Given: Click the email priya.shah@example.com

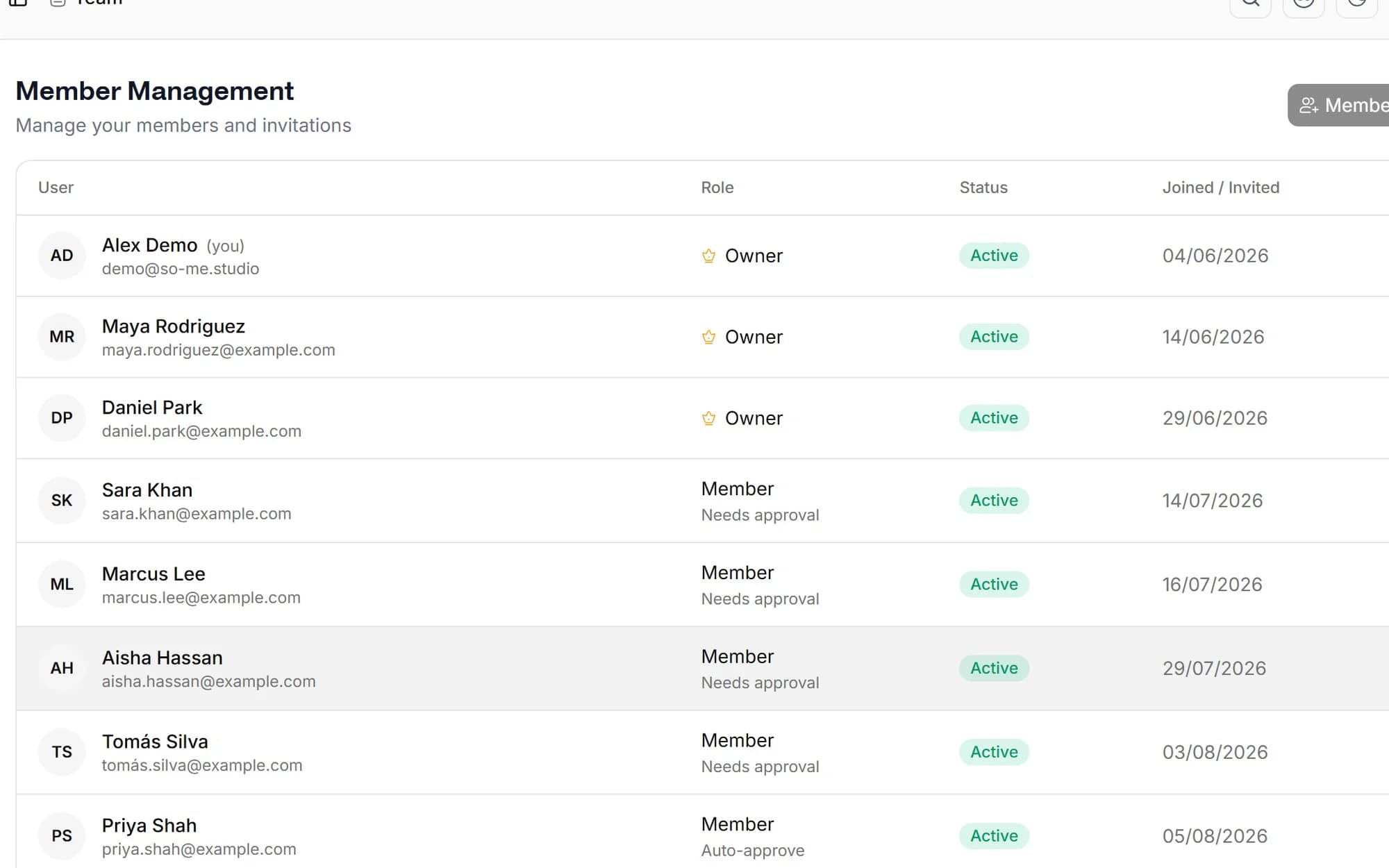Looking at the screenshot, I should click(199, 849).
